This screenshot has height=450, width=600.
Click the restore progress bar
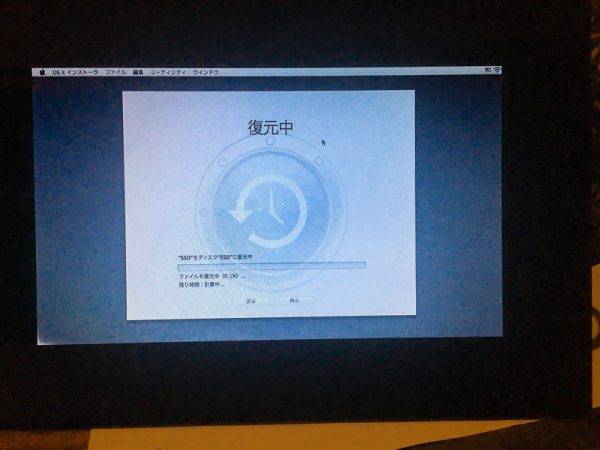pyautogui.click(x=272, y=265)
